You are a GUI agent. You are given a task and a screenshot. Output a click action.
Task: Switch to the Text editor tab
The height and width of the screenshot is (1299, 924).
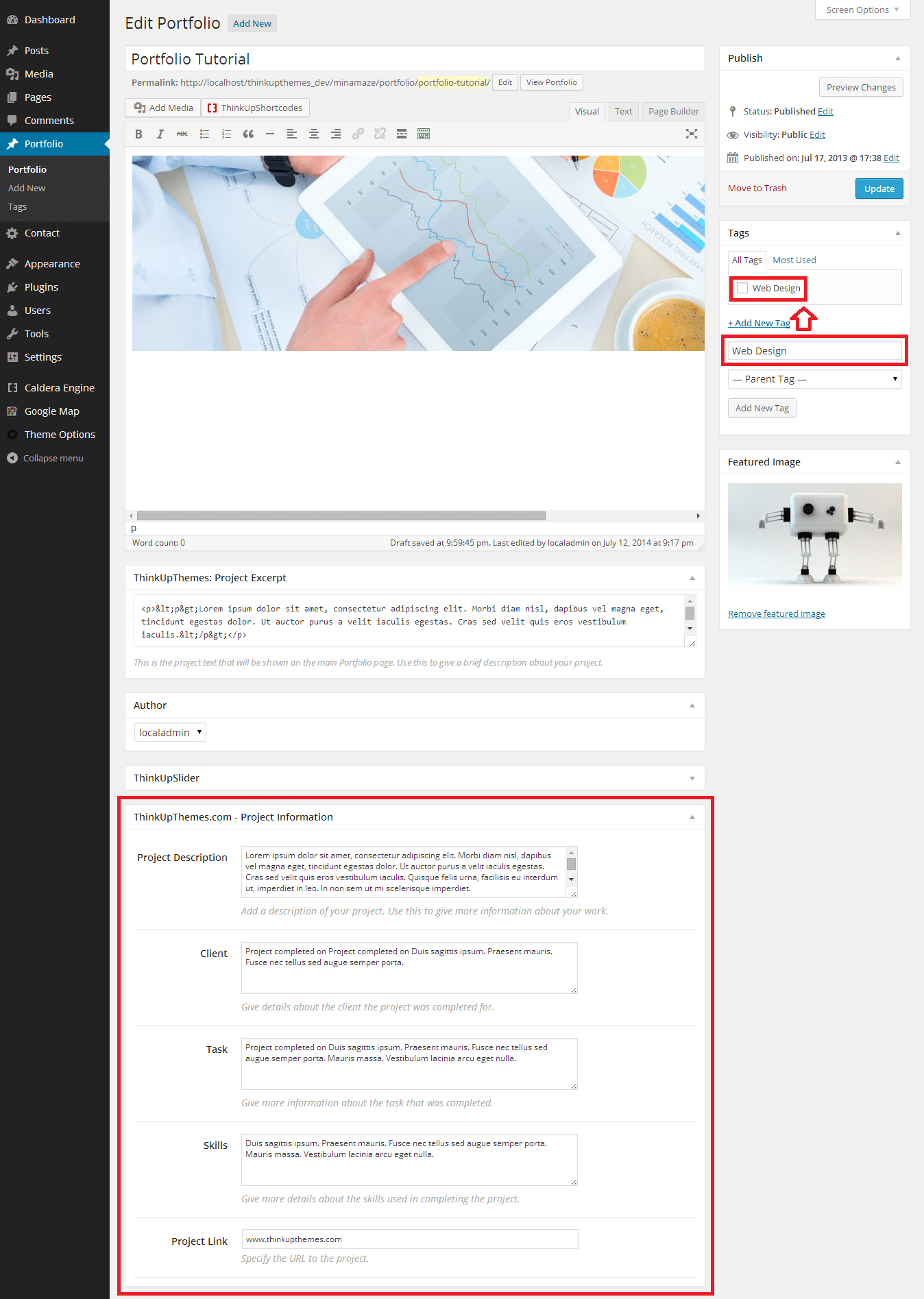(623, 112)
